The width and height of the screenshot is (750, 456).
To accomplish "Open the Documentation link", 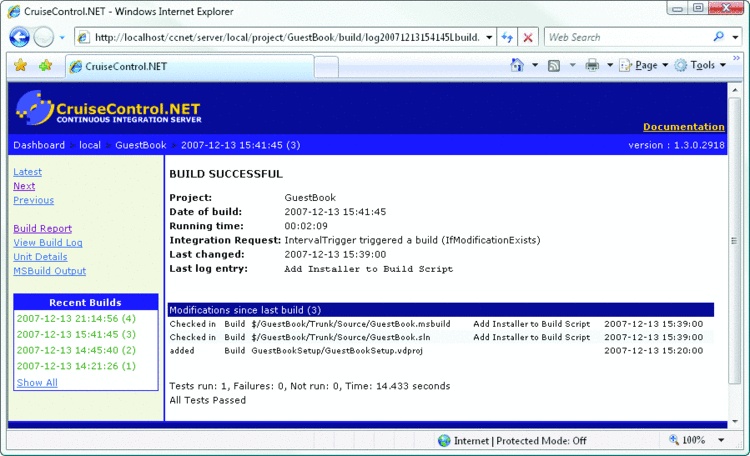I will pyautogui.click(x=684, y=127).
